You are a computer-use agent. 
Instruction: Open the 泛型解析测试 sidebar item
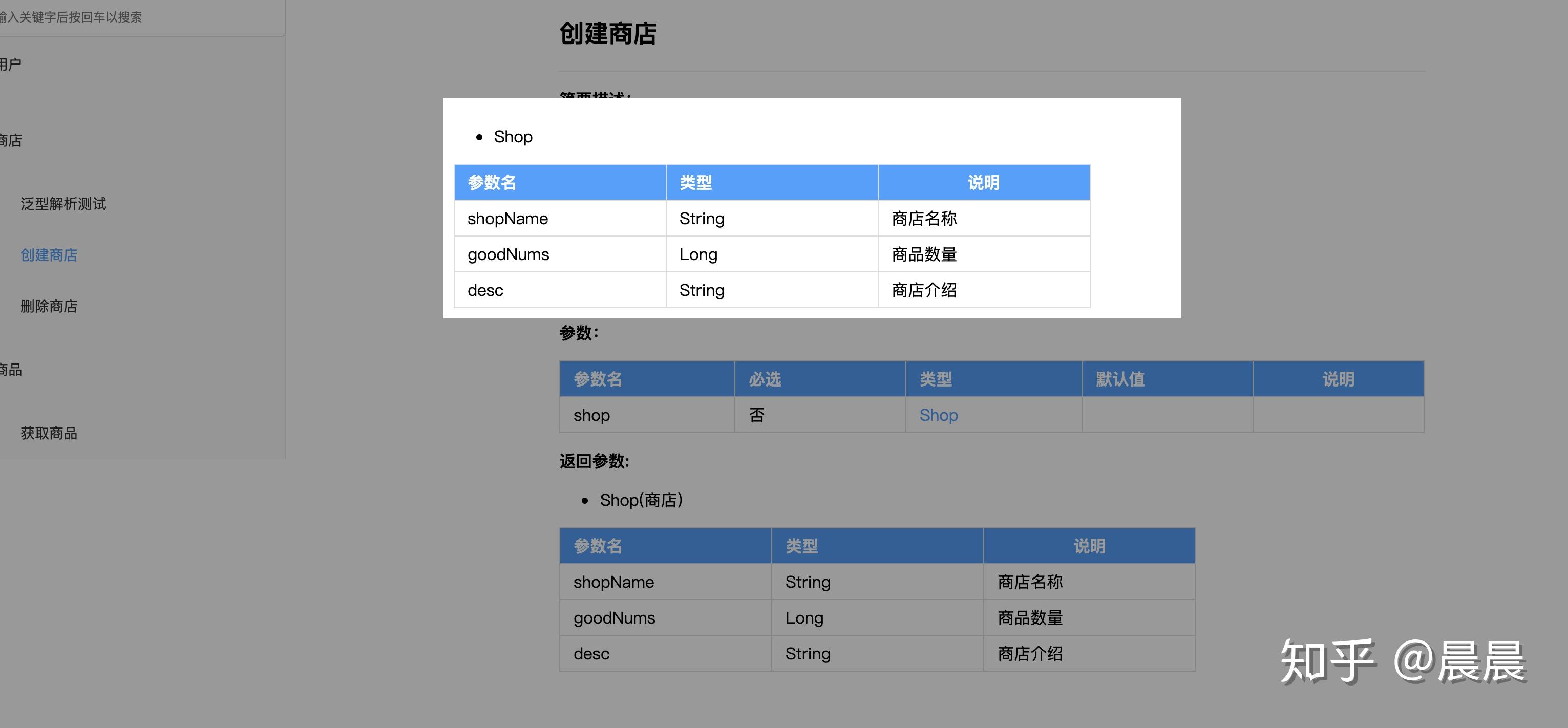coord(63,204)
